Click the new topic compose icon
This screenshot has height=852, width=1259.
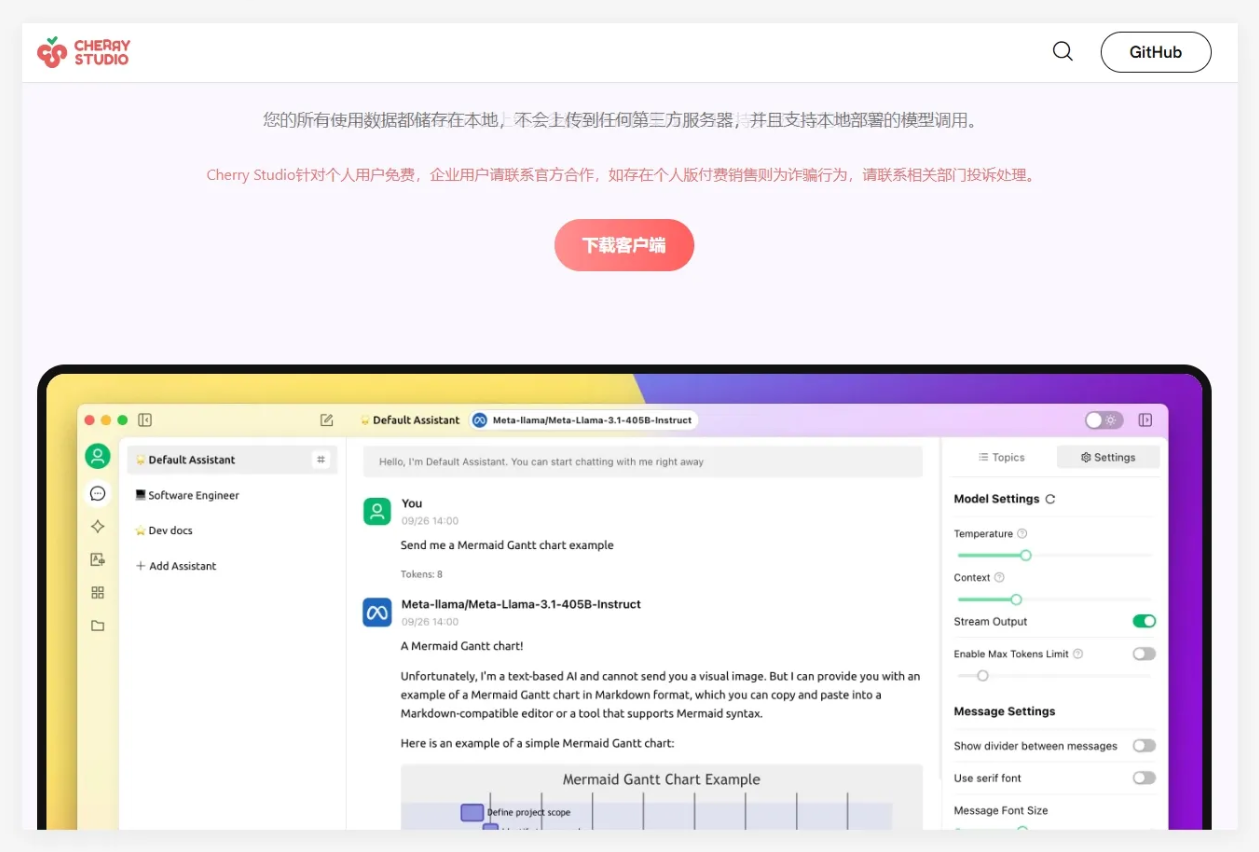326,420
